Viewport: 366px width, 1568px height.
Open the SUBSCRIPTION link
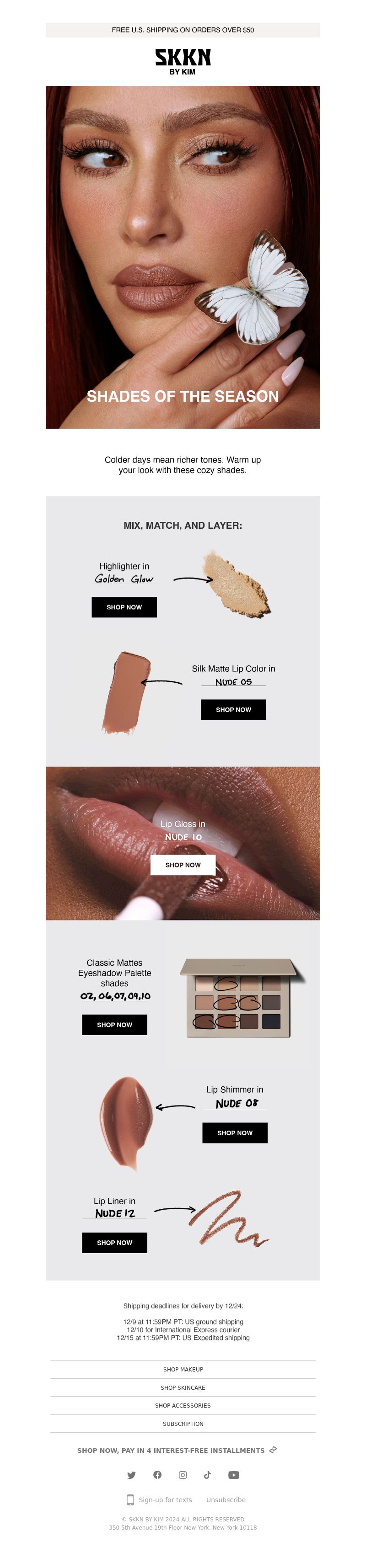click(183, 1424)
